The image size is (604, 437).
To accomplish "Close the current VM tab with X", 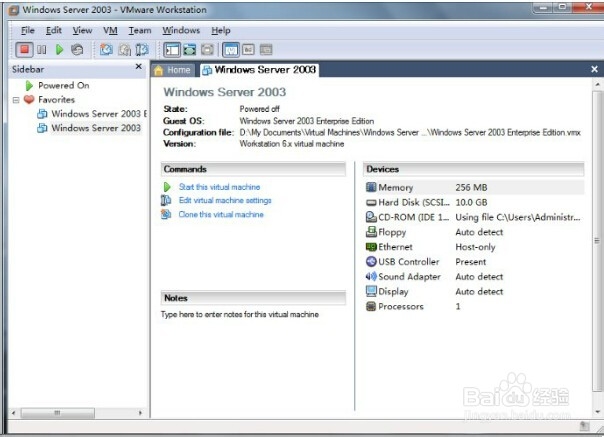I will point(594,69).
